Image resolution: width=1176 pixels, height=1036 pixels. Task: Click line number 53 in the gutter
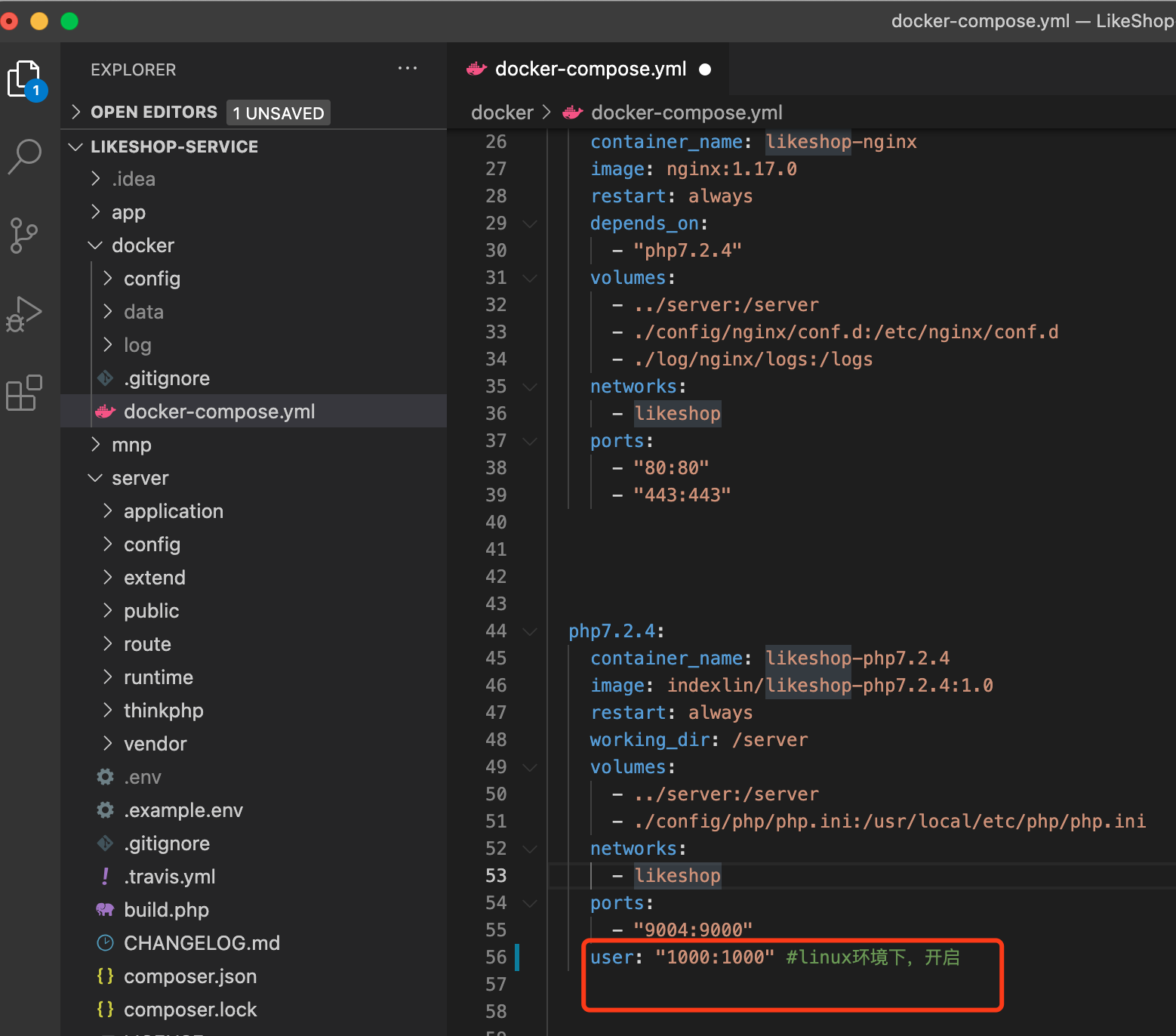496,876
